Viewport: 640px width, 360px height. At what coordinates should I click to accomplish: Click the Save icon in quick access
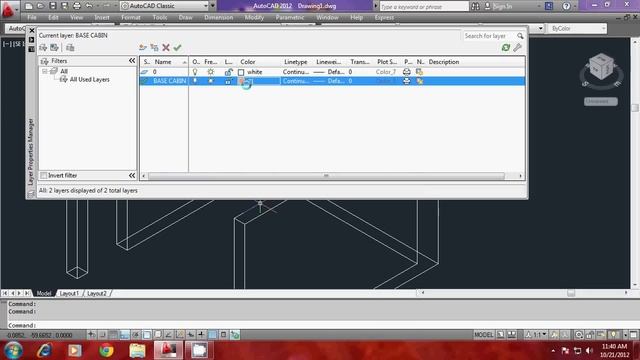pos(53,6)
